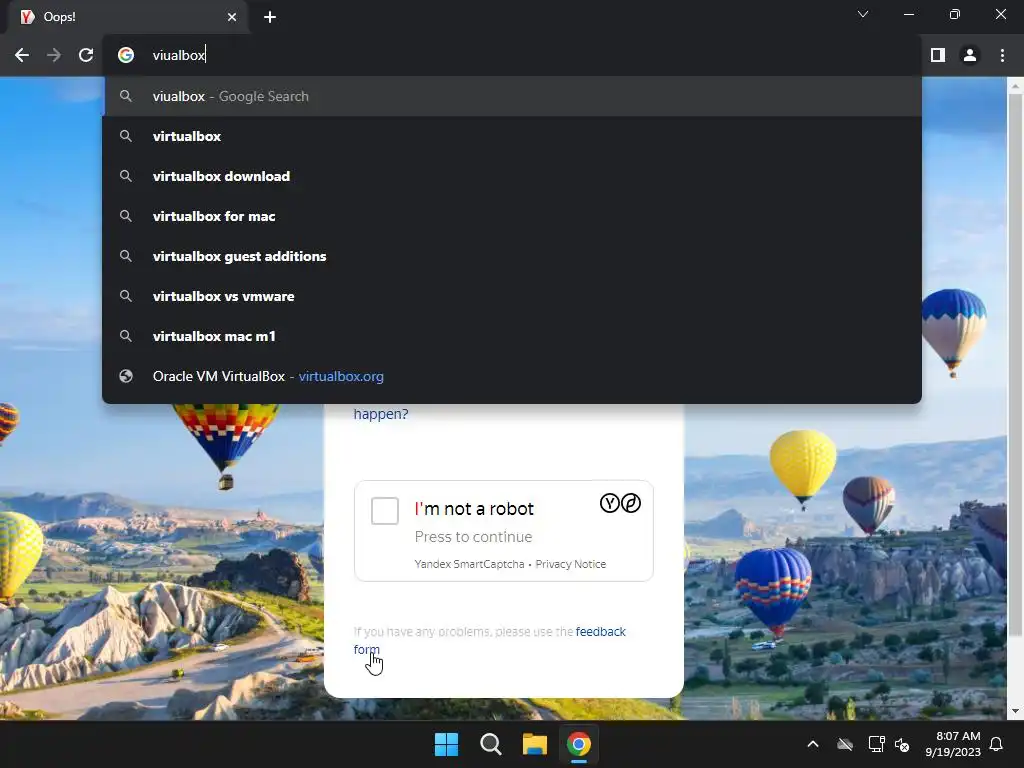This screenshot has width=1024, height=768.
Task: Click the globe icon beside Oracle VM VirtualBox
Action: click(x=126, y=376)
